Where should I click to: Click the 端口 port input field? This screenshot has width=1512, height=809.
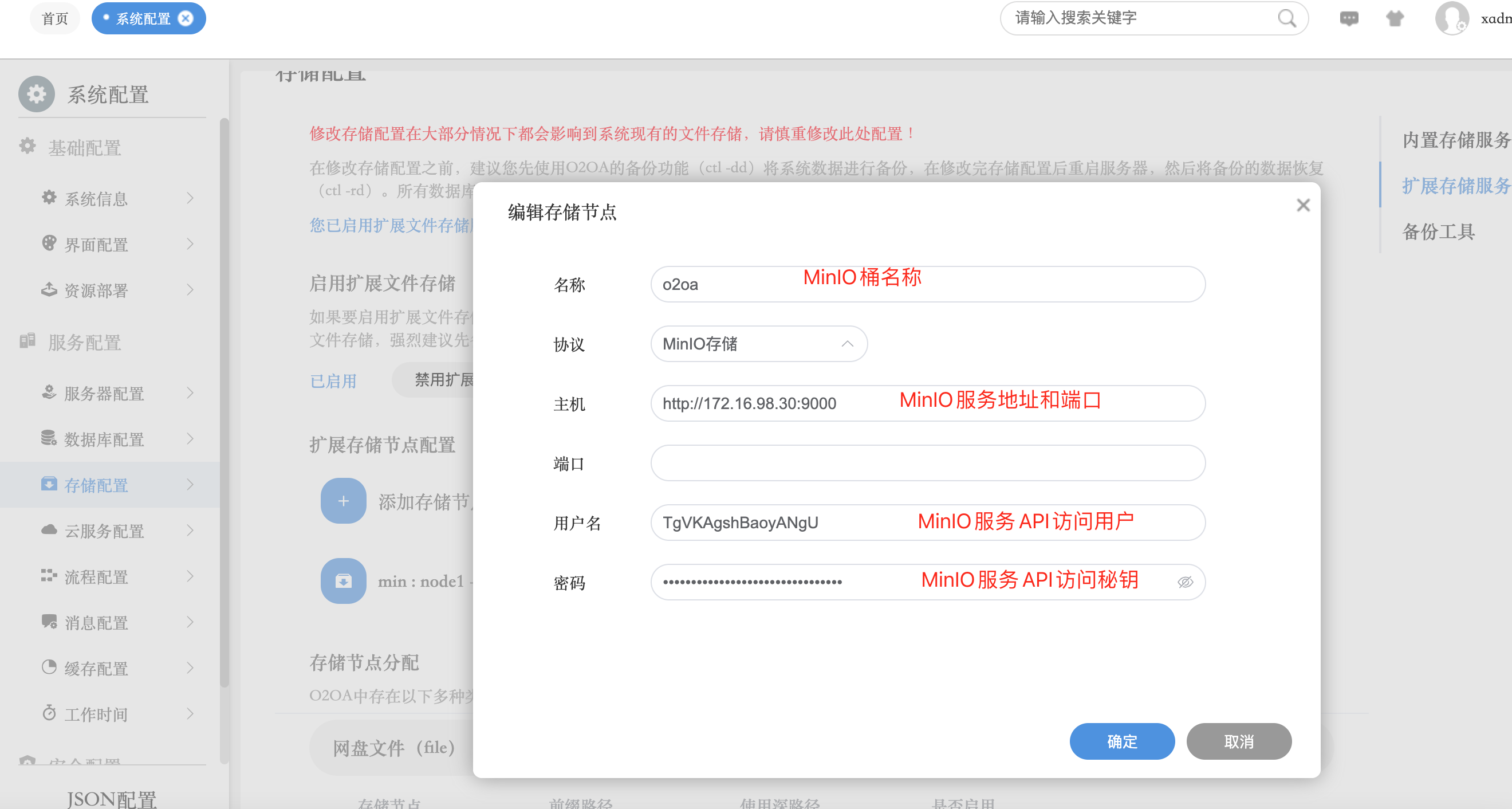[x=927, y=463]
